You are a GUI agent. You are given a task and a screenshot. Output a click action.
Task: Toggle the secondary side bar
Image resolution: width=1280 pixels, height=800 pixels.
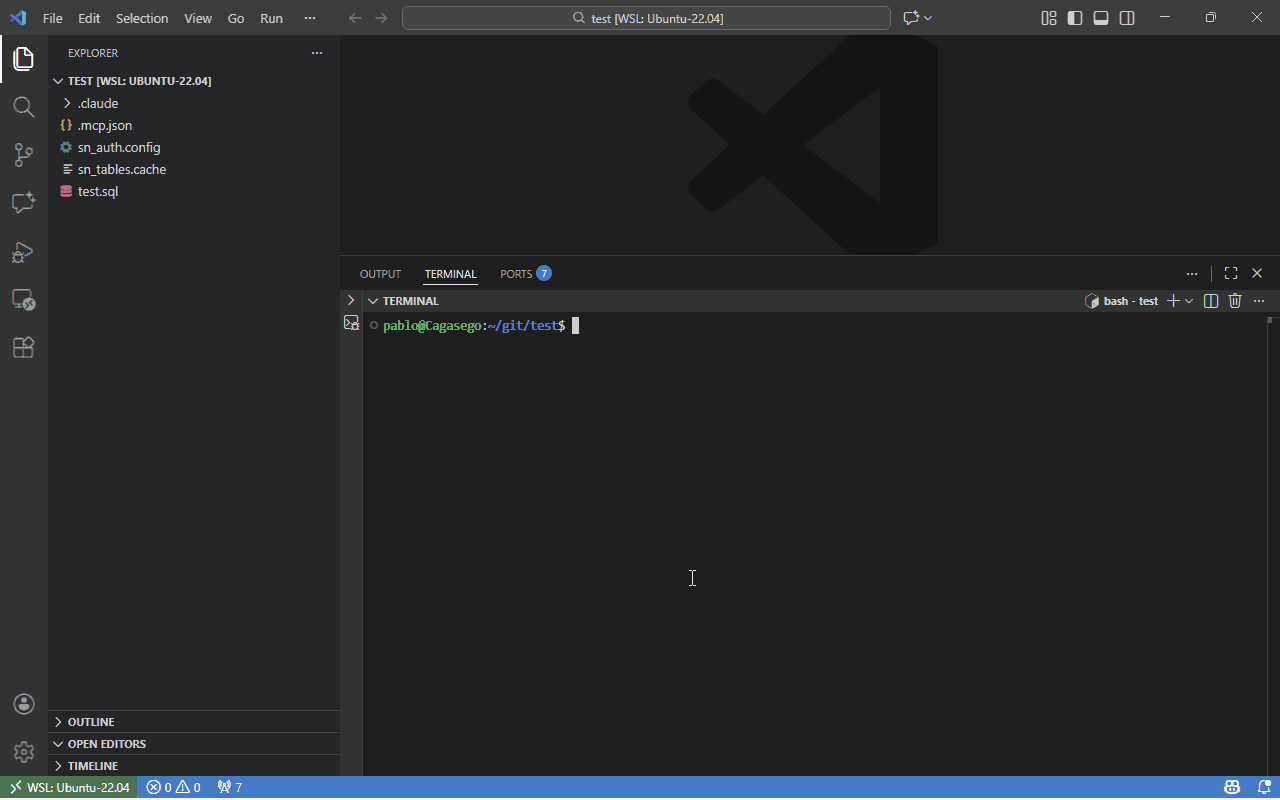pyautogui.click(x=1127, y=18)
